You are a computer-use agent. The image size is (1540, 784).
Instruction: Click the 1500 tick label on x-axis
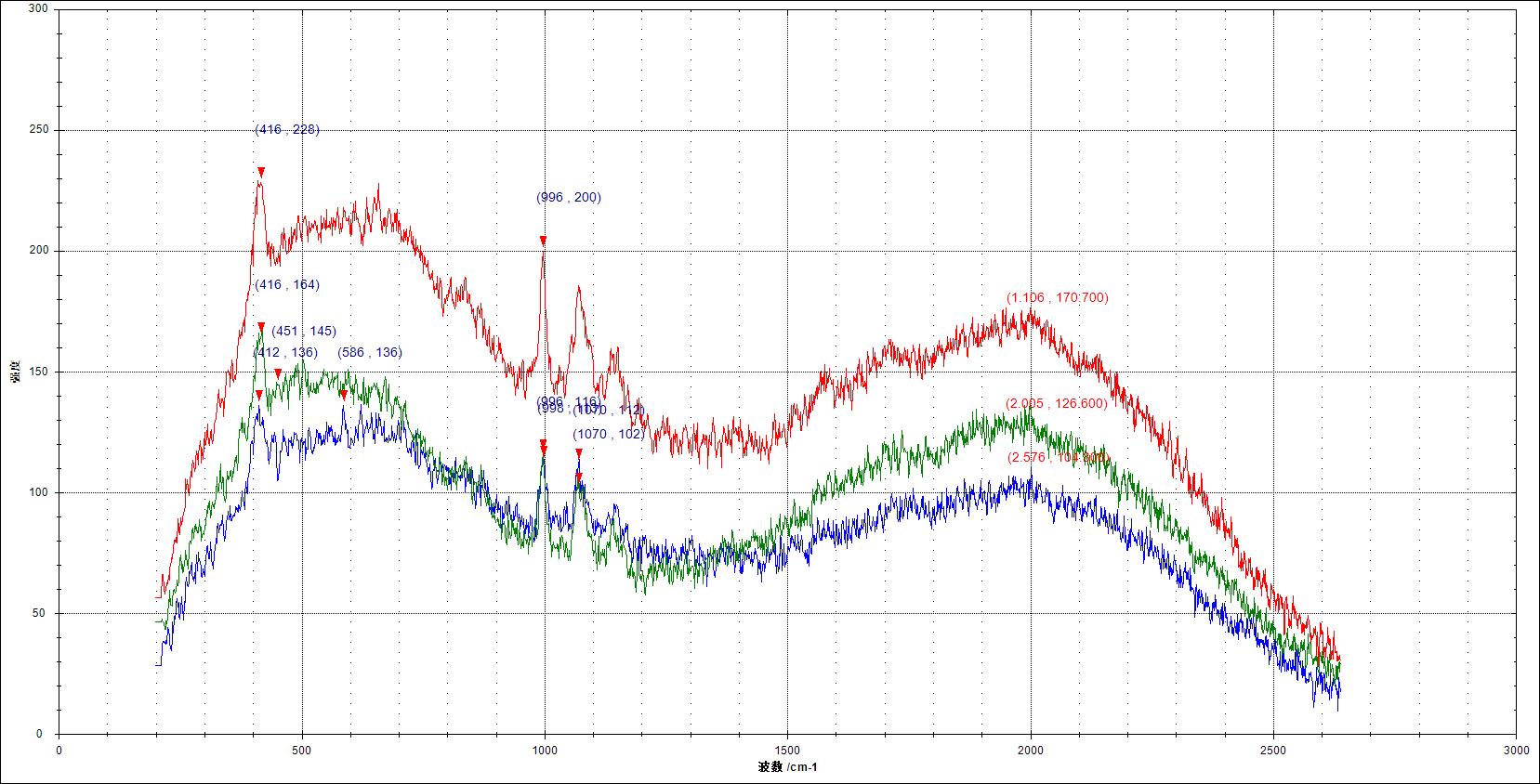[x=787, y=750]
